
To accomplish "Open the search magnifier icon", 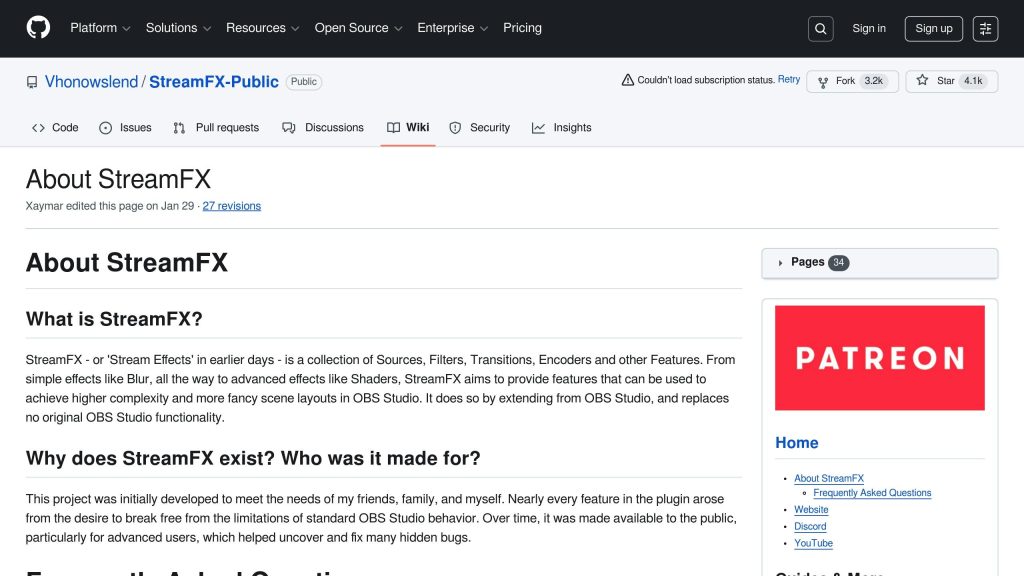I will click(820, 28).
